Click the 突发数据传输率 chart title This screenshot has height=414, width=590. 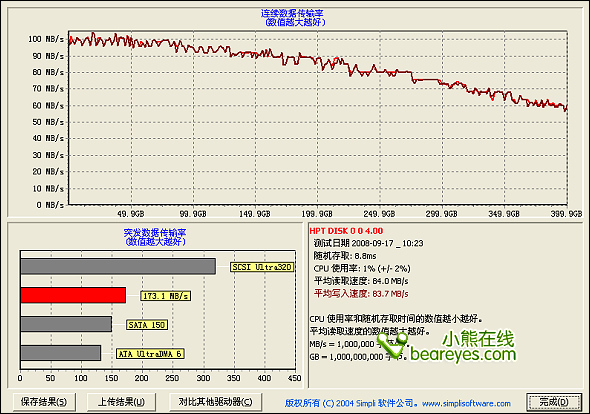coord(155,233)
